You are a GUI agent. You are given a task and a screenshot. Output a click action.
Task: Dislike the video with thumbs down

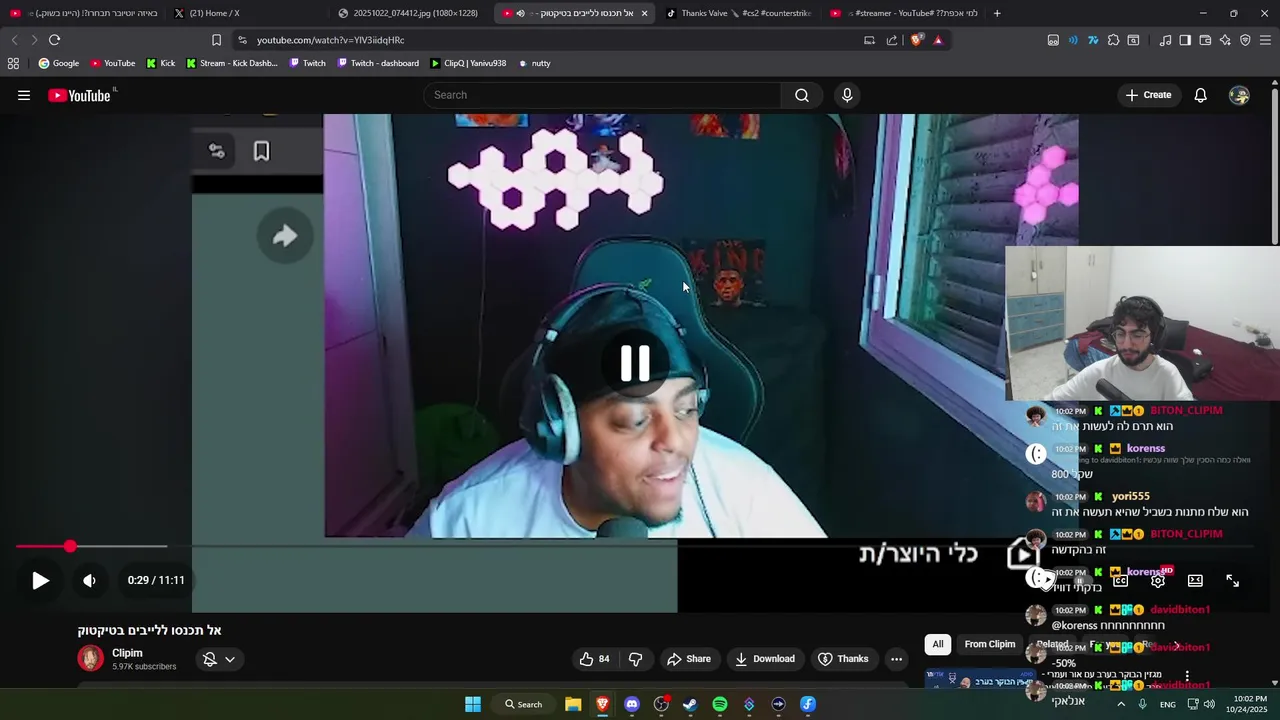pos(635,659)
